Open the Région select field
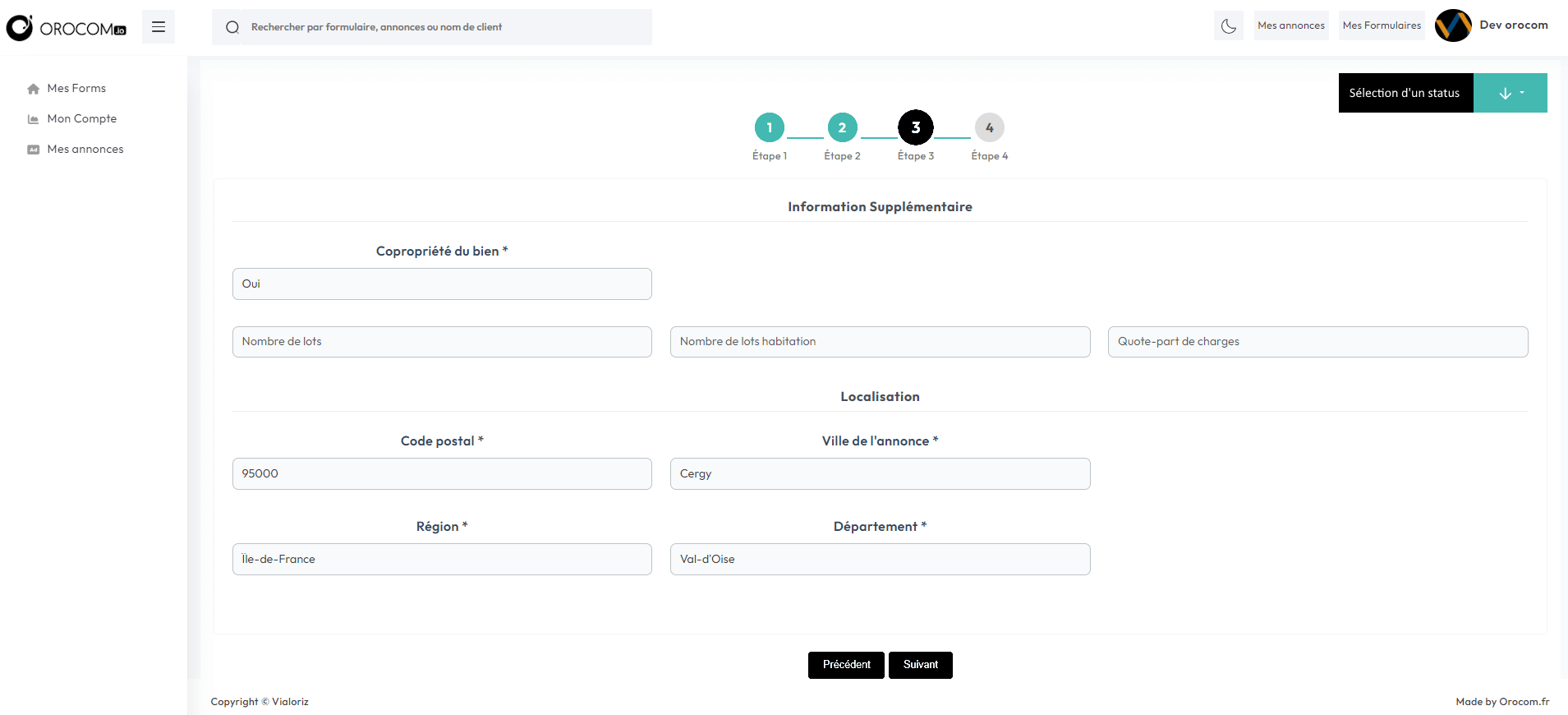1568x715 pixels. tap(442, 560)
